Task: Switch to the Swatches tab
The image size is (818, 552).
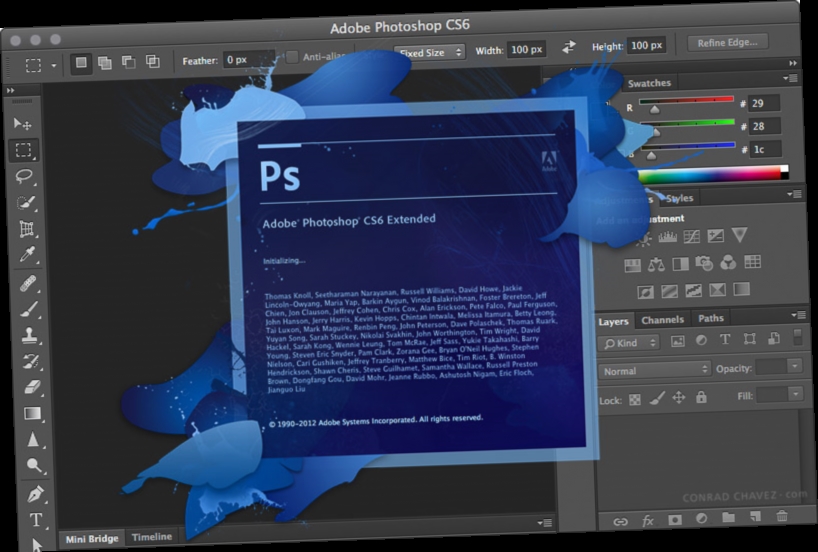Action: [649, 83]
